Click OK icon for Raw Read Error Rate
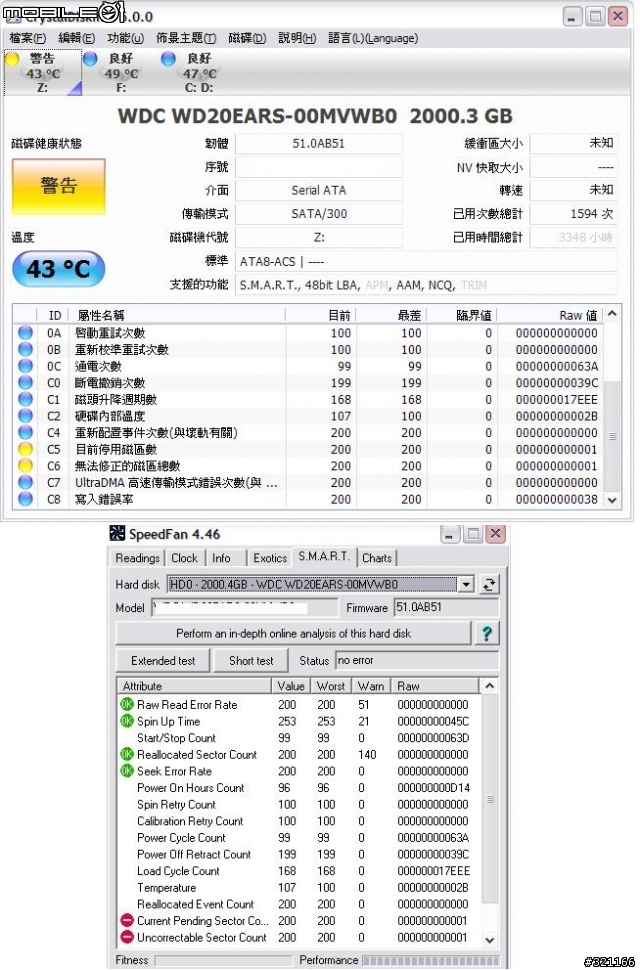Screen dimensions: 640x970 127,705
